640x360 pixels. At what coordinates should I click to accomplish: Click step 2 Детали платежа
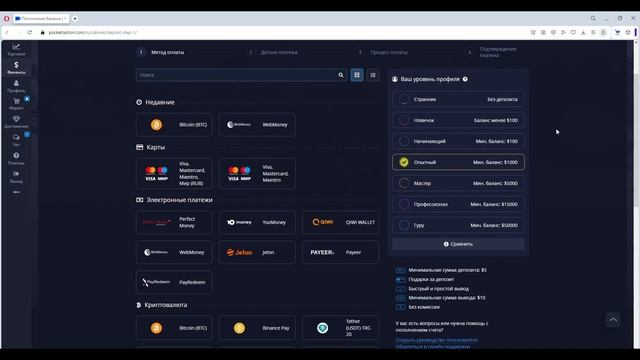pos(273,52)
